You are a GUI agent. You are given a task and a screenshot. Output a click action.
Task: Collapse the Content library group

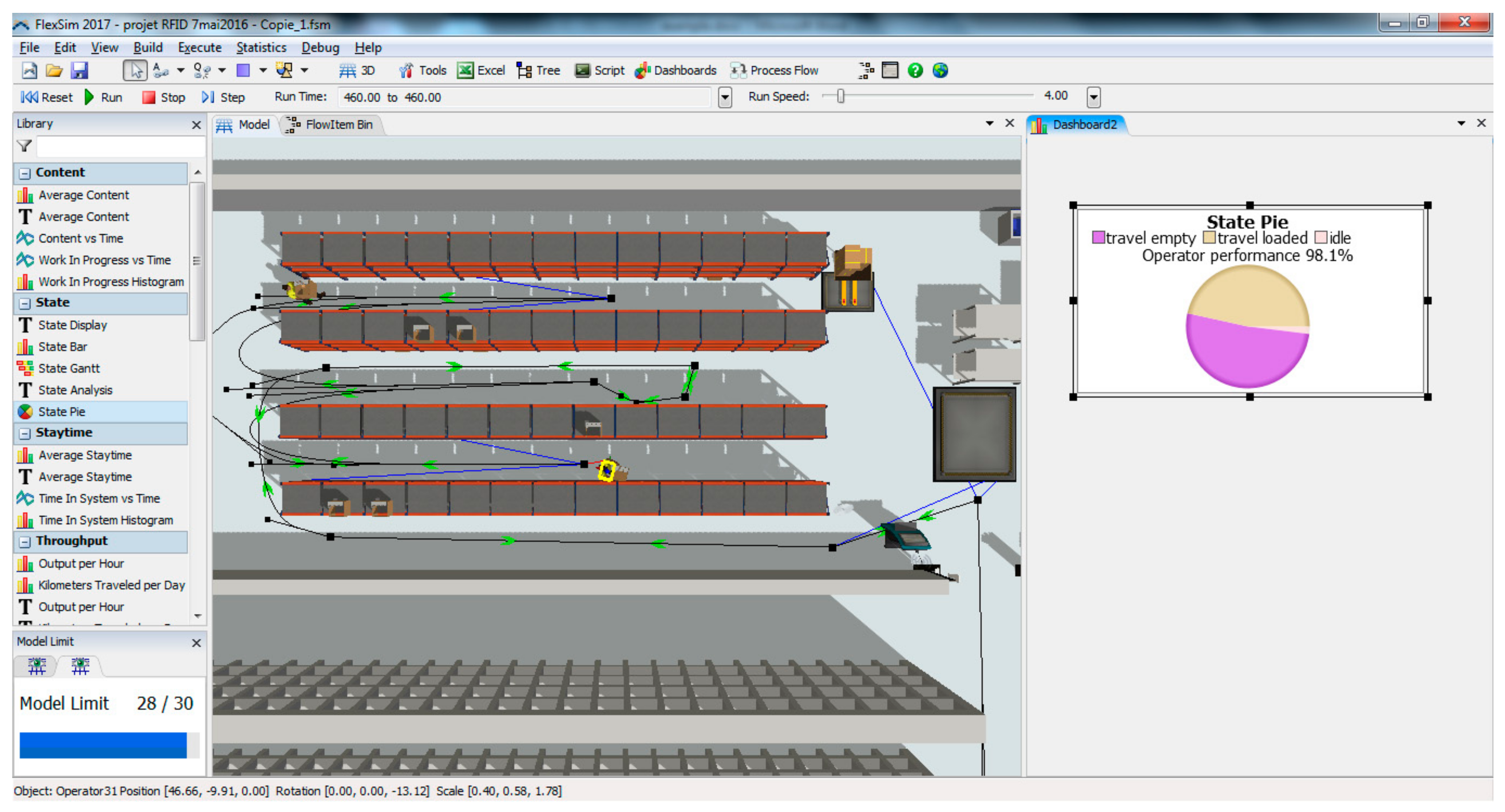24,173
